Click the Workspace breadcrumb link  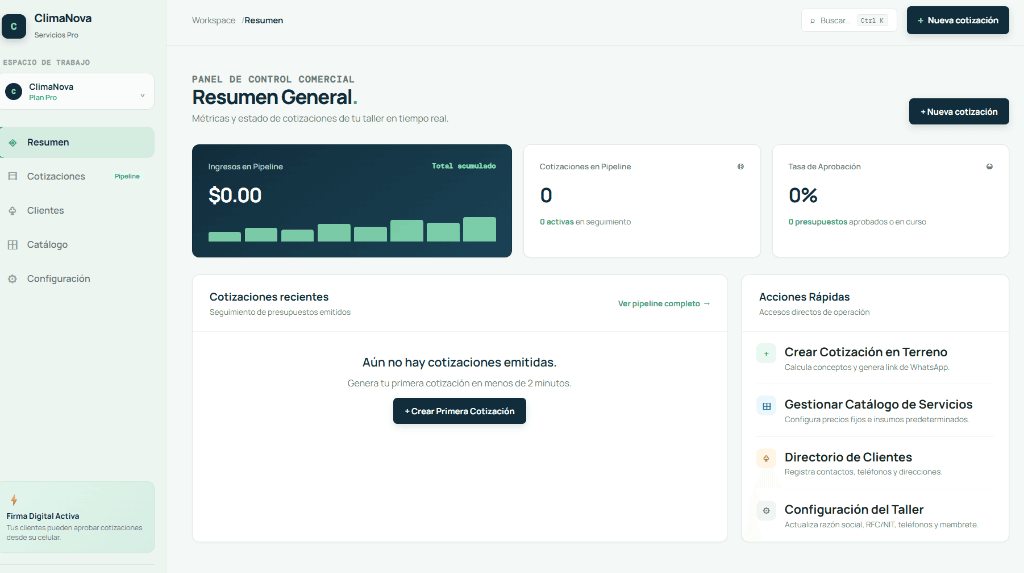coord(214,20)
